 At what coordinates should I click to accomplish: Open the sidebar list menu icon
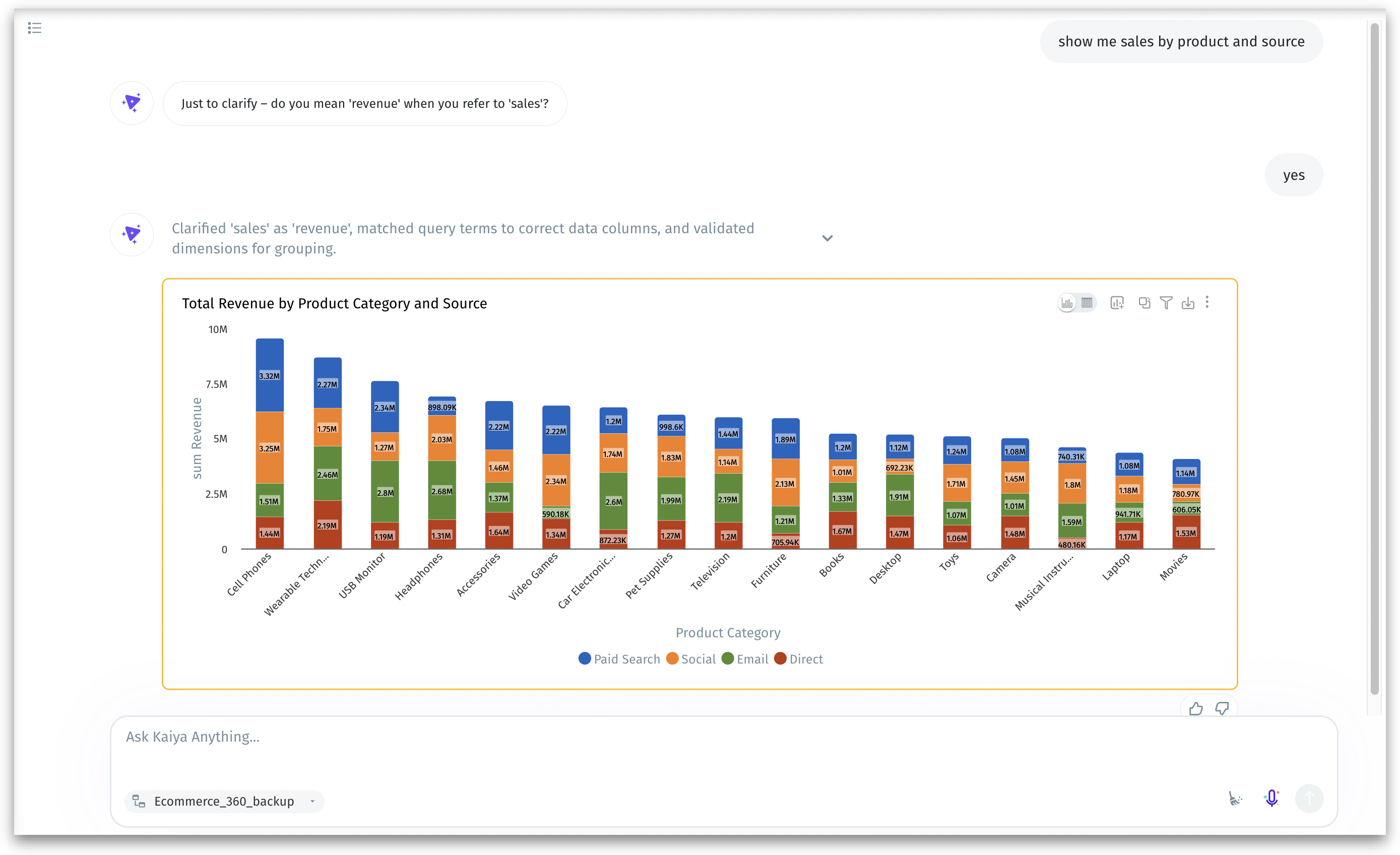click(35, 28)
